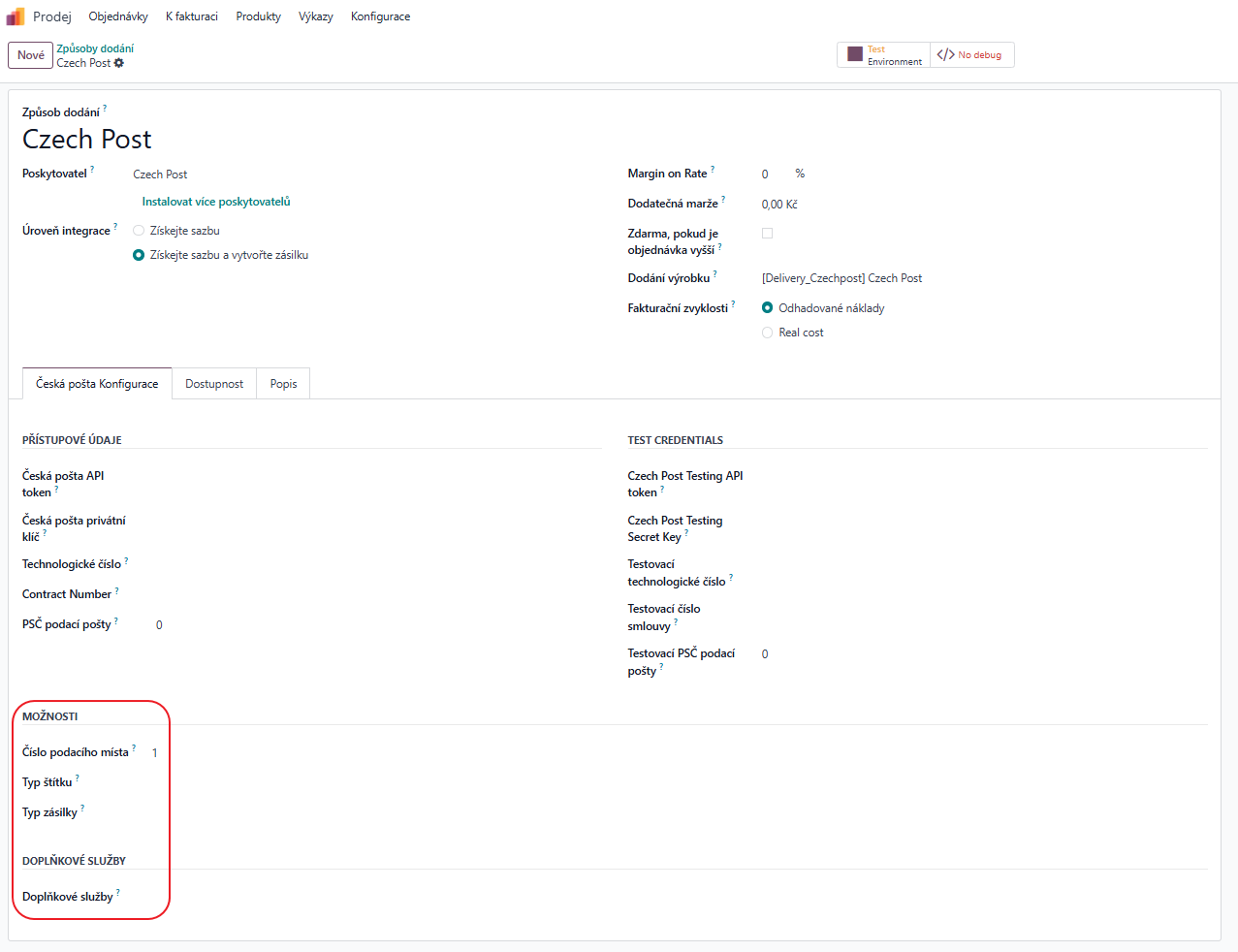The width and height of the screenshot is (1238, 952).
Task: Show help tooltip for Contract Number
Action: pyautogui.click(x=117, y=590)
